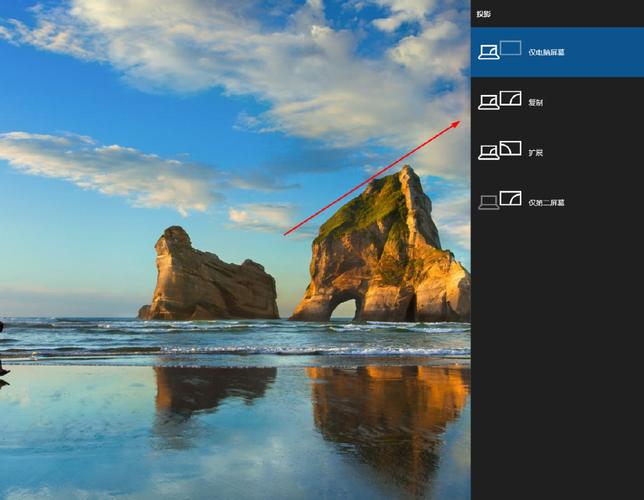The width and height of the screenshot is (644, 500).
Task: Click the laptop icon in PC screen only row
Action: (x=489, y=53)
